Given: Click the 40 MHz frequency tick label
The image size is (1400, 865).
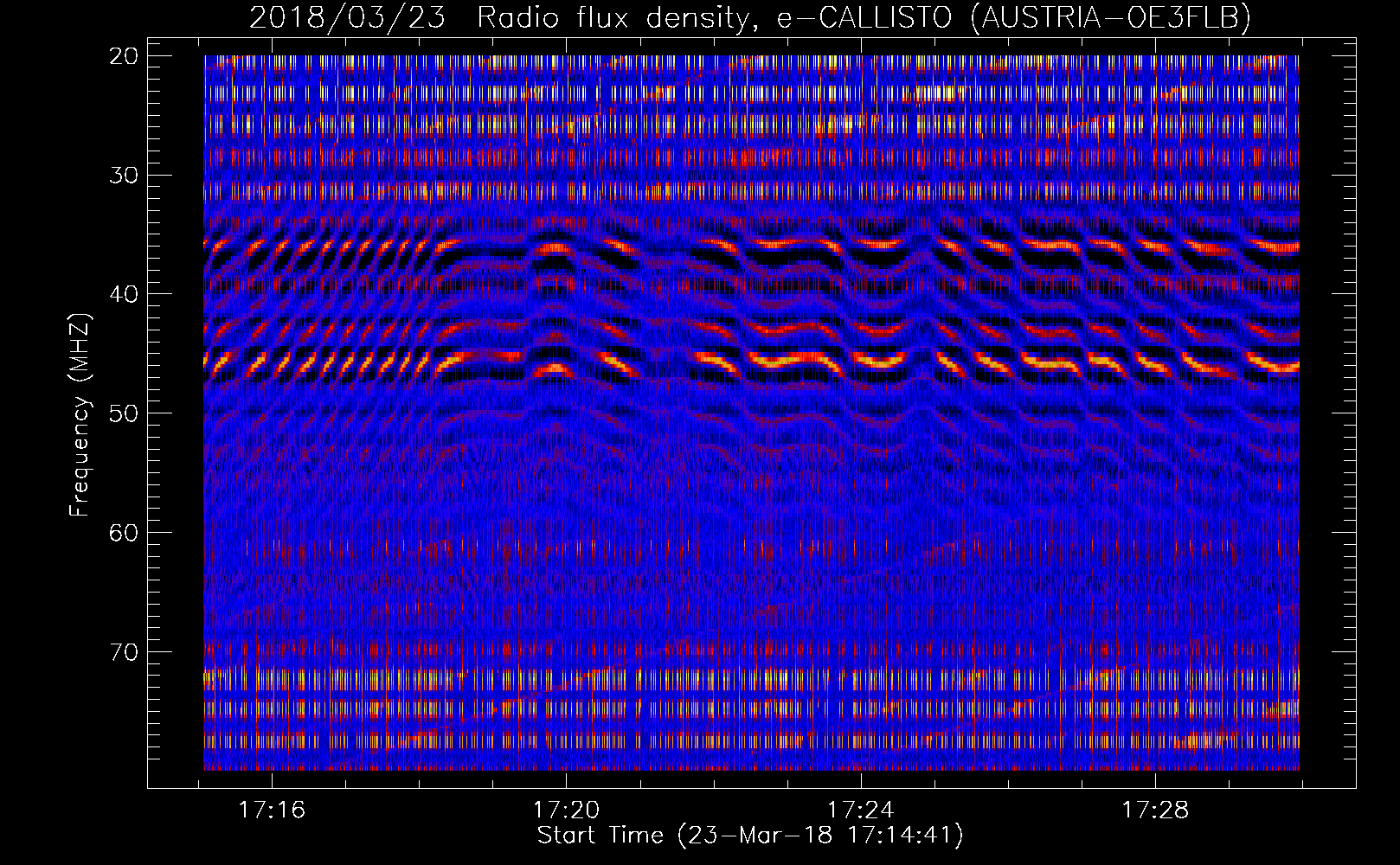Looking at the screenshot, I should [x=124, y=294].
